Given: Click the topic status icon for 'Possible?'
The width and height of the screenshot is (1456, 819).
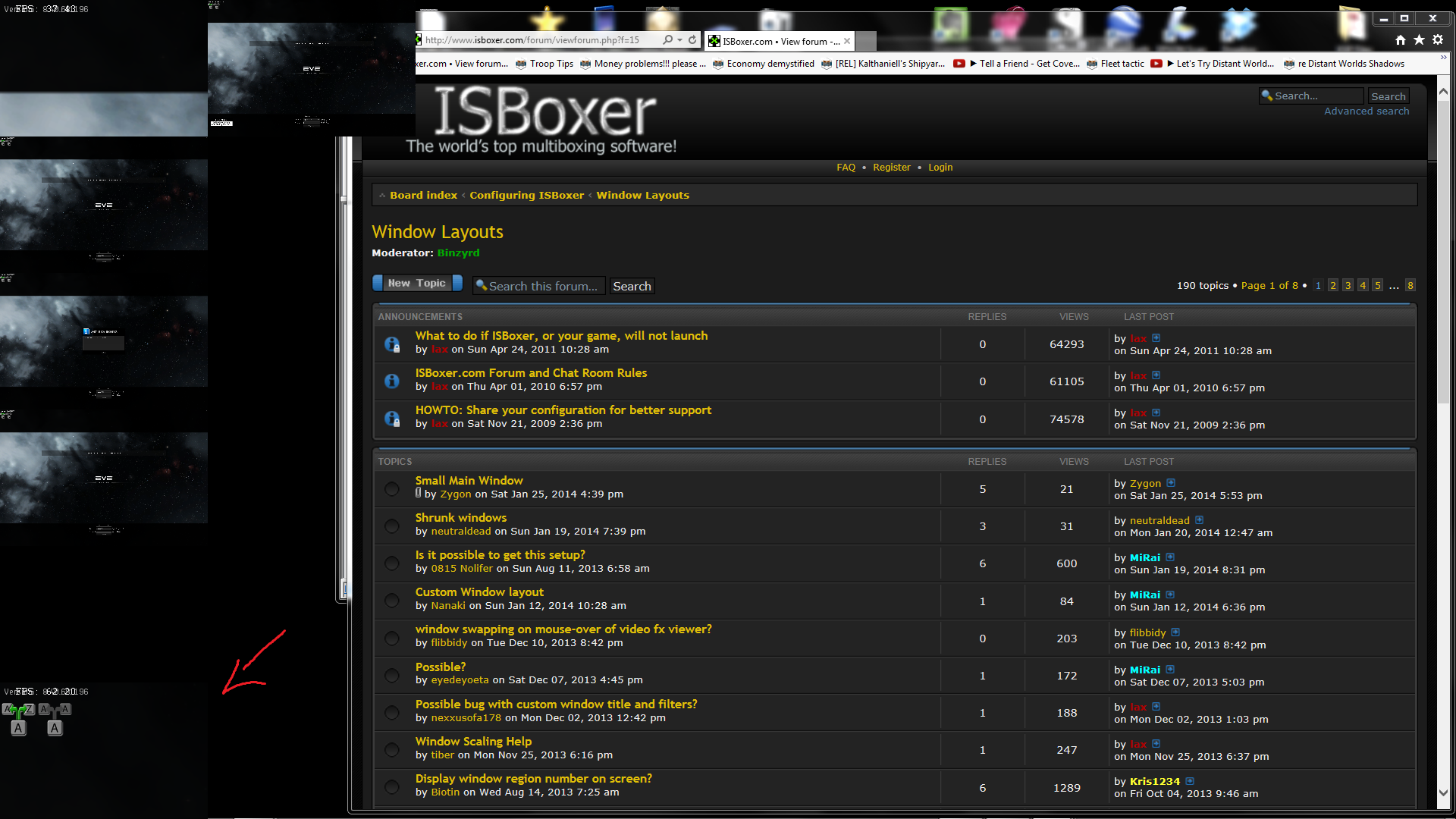Looking at the screenshot, I should pyautogui.click(x=392, y=676).
